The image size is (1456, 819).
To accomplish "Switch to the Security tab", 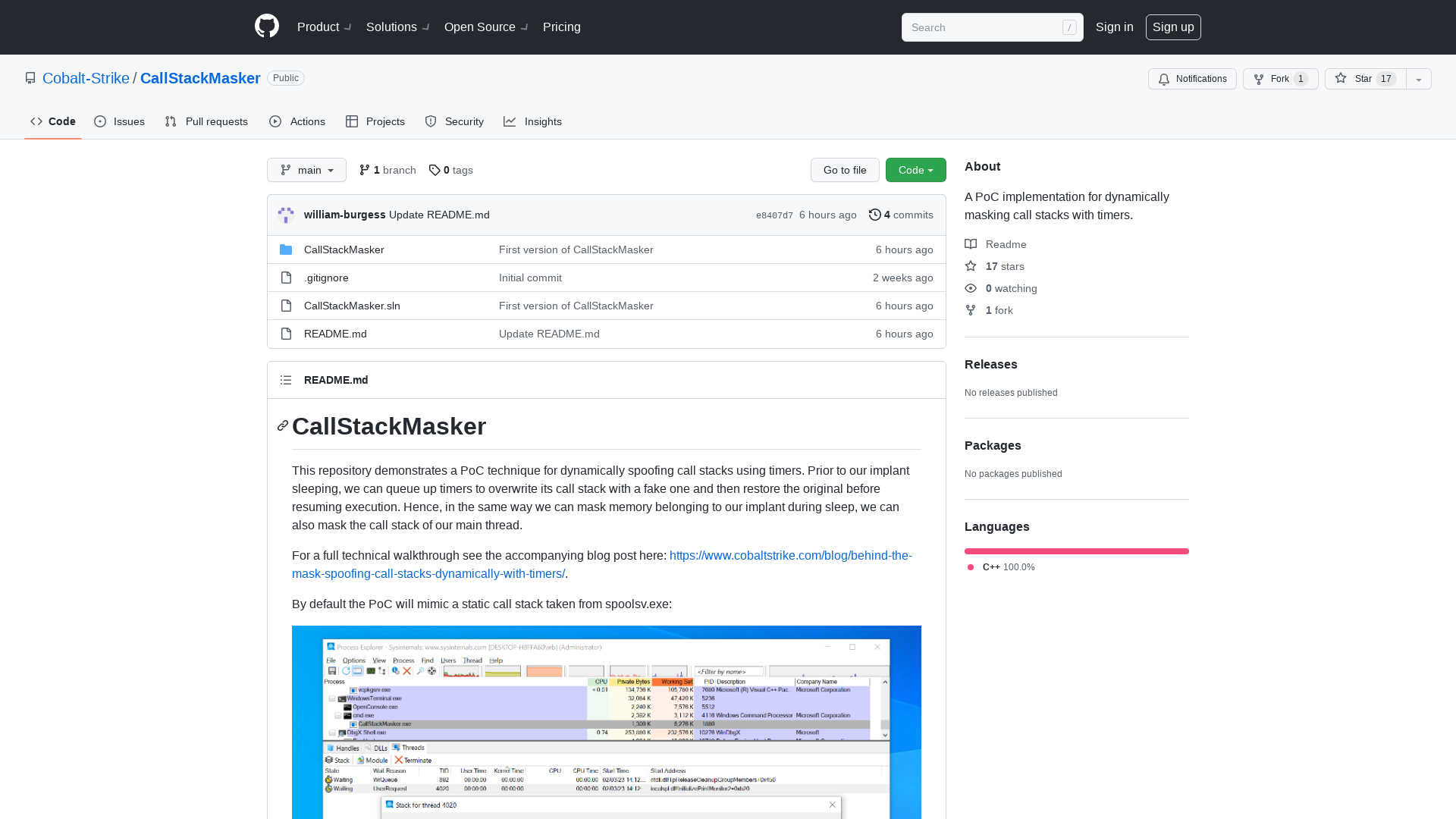I will point(454,121).
